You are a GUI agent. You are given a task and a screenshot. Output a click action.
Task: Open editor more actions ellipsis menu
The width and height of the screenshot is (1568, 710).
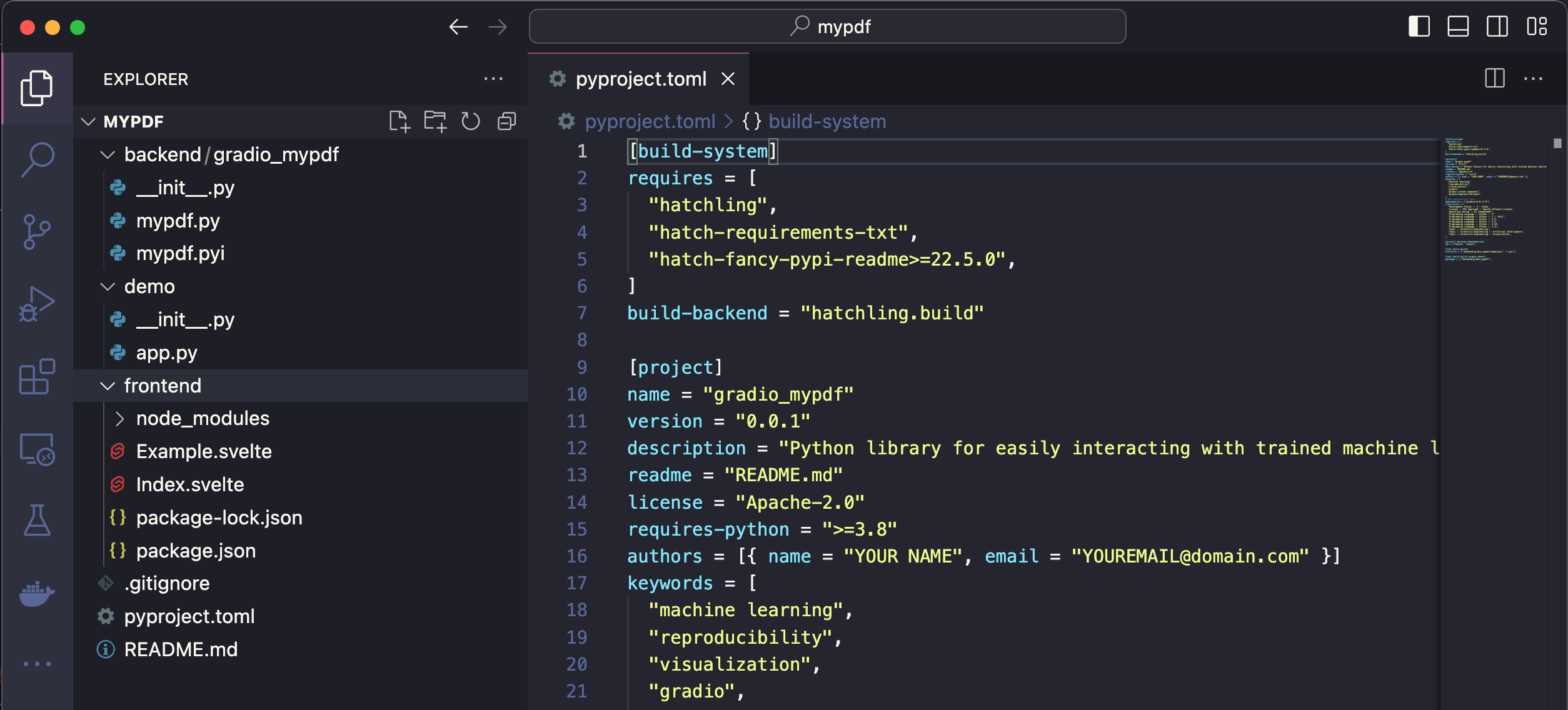tap(1533, 79)
